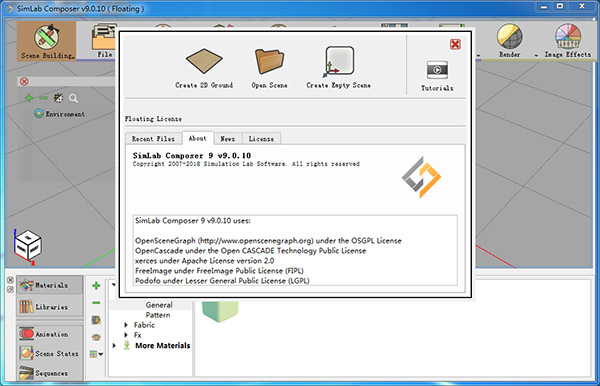600x386 pixels.
Task: Select the Pattern material category
Action: click(158, 315)
